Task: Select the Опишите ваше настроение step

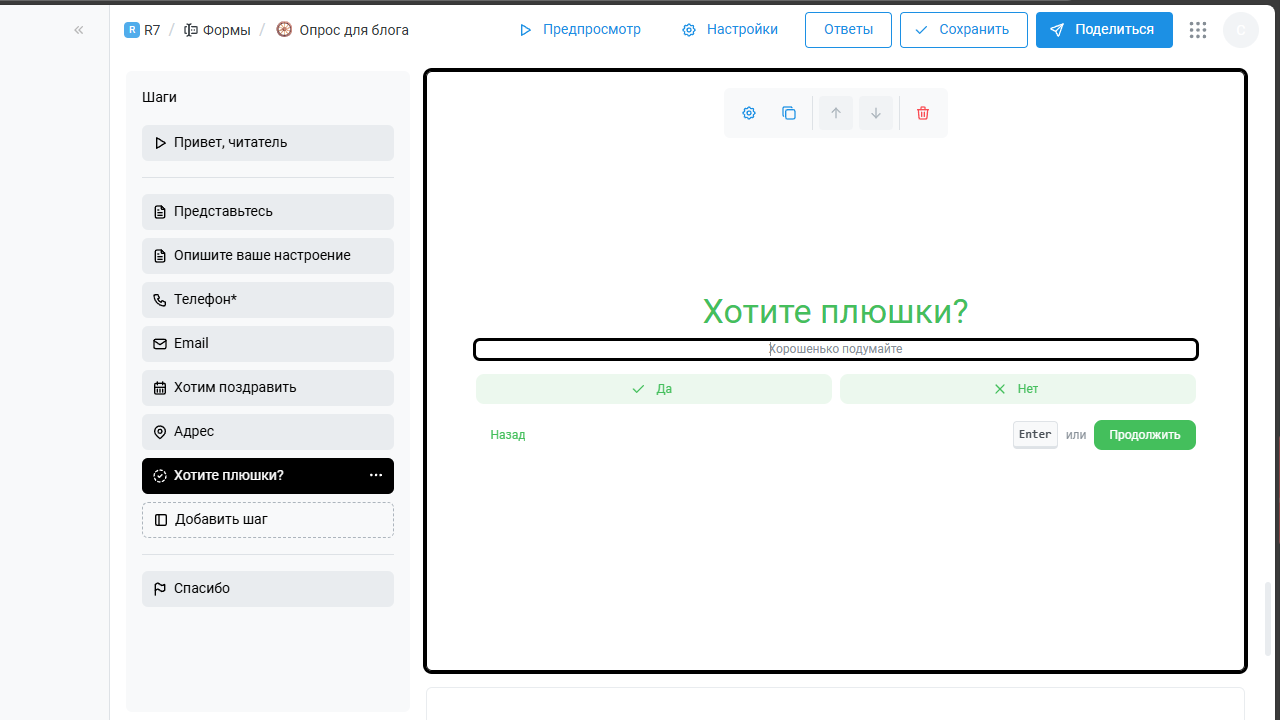Action: [268, 256]
